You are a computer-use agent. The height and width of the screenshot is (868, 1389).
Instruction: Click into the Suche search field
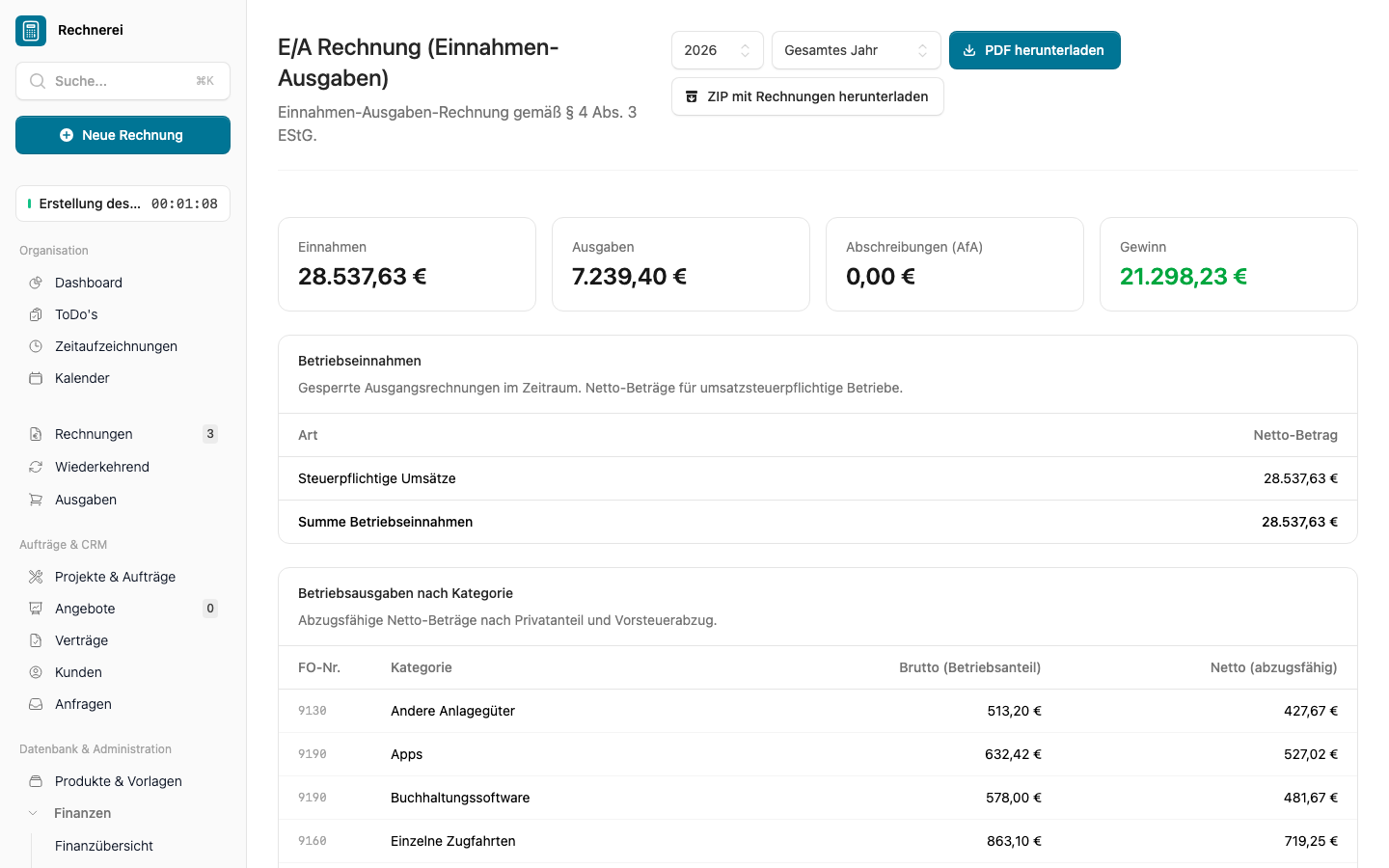coord(123,81)
